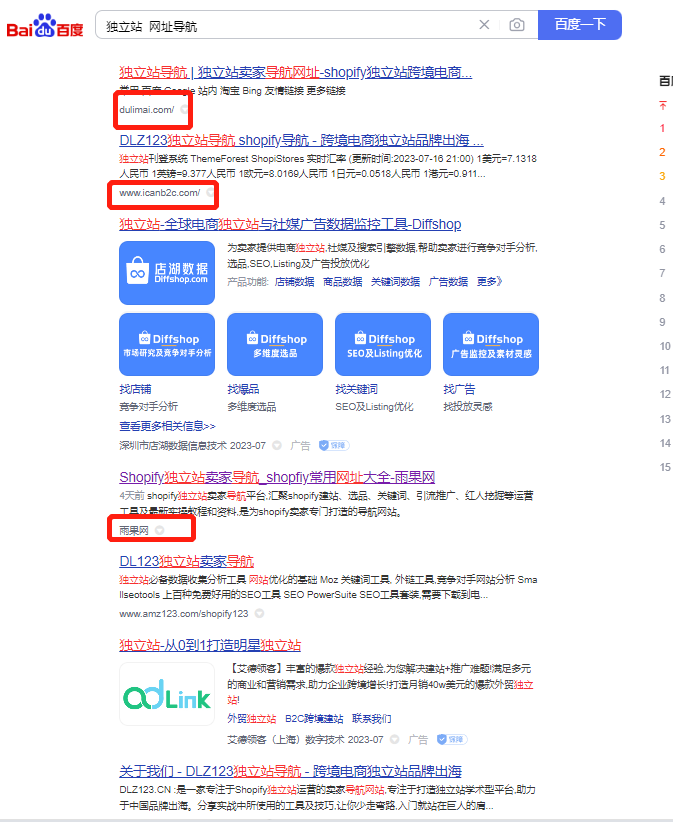This screenshot has height=822, width=673.
Task: Click 查看更多相关信息>> link
Action: (167, 426)
